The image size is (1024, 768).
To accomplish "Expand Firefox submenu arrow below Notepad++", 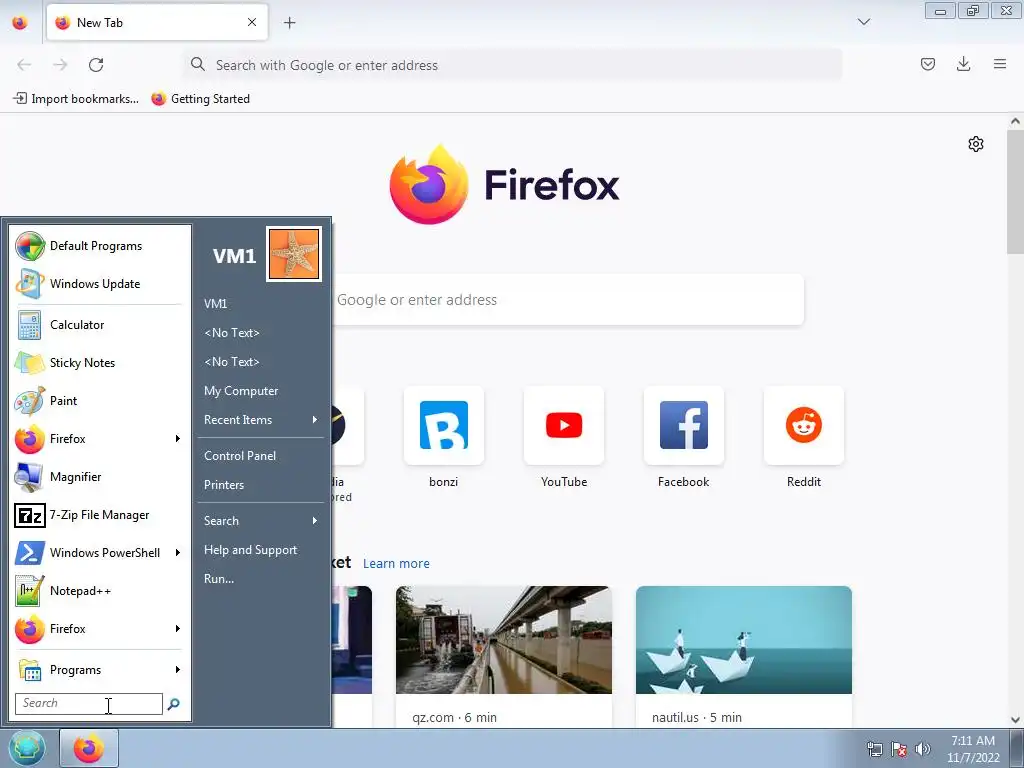I will pos(177,629).
